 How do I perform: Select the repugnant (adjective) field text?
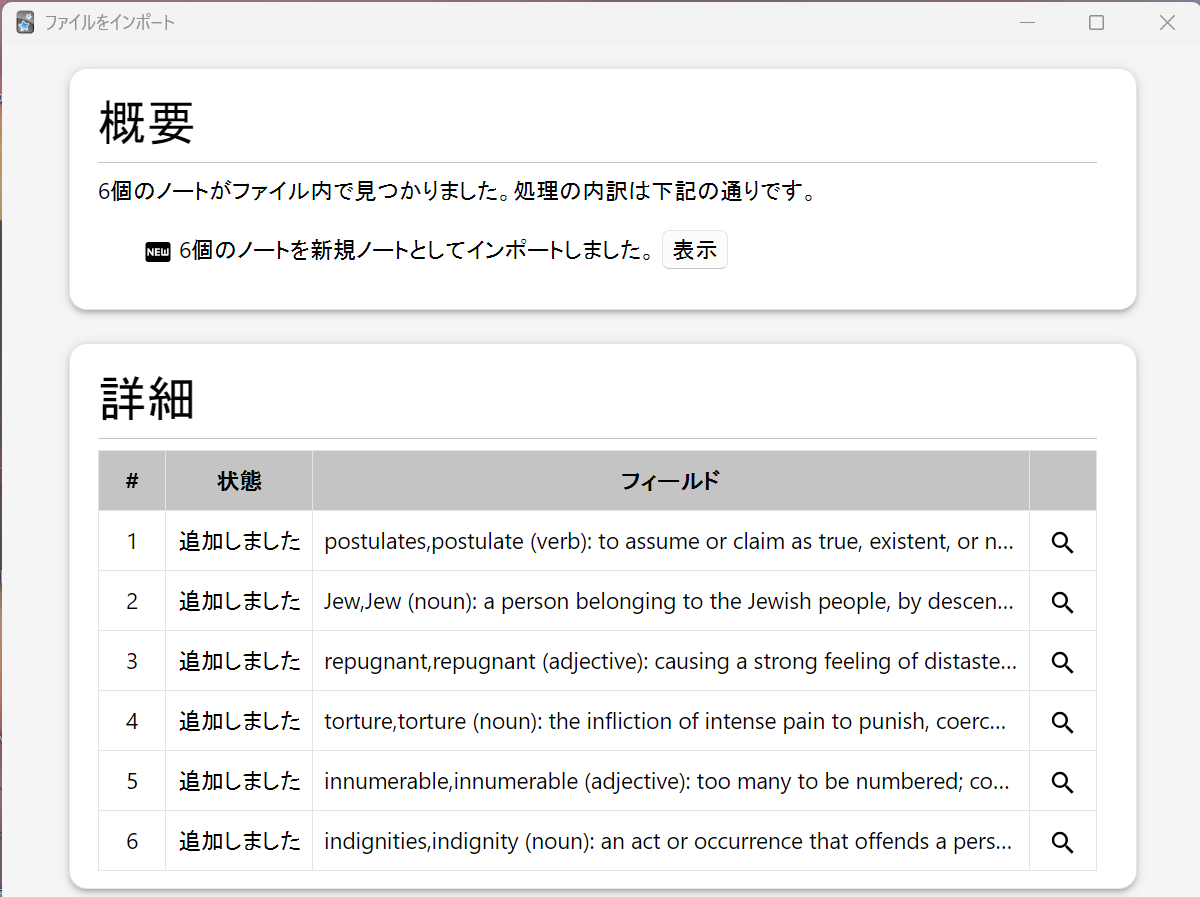tap(670, 661)
